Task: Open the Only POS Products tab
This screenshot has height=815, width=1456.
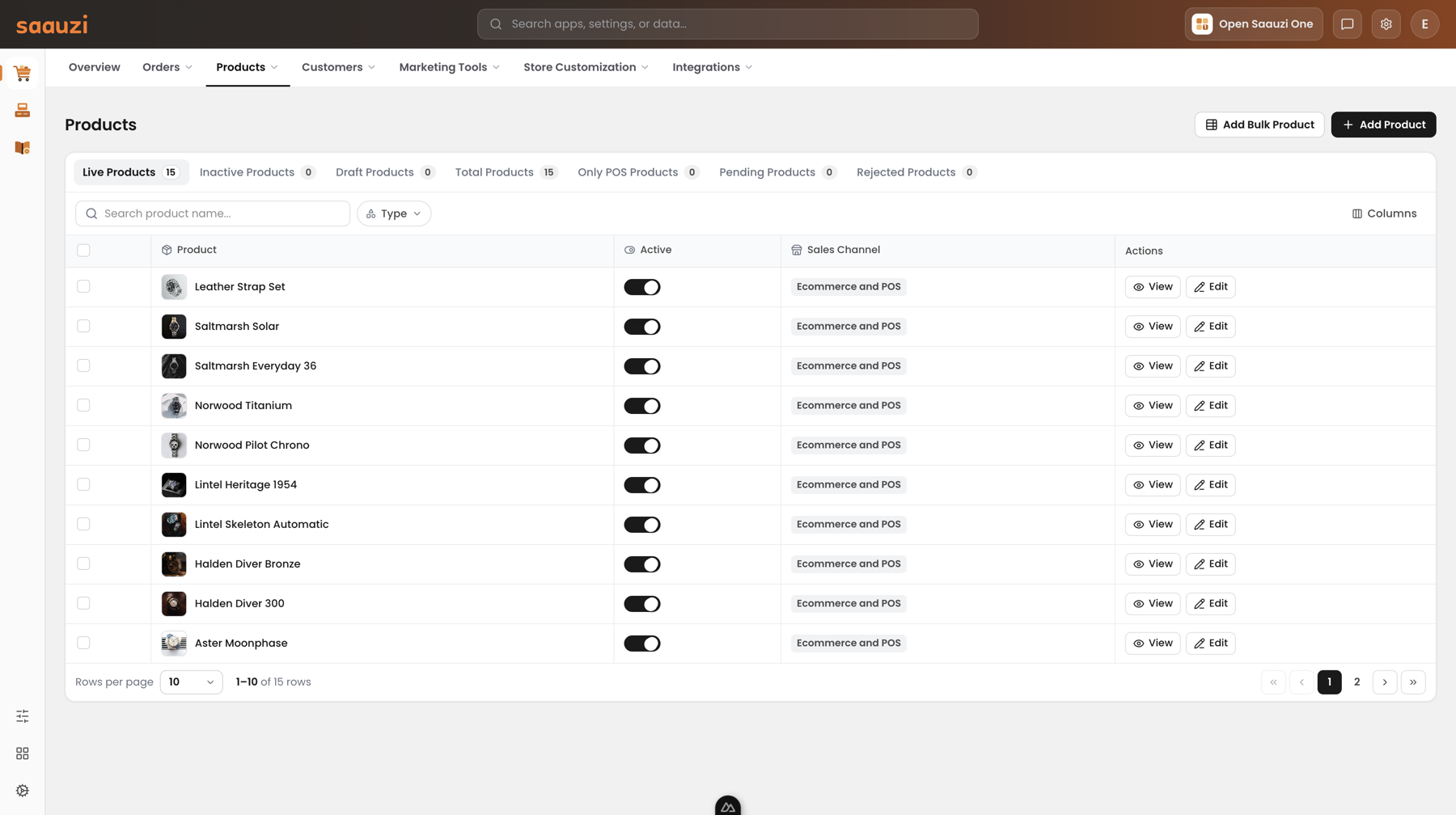Action: point(637,172)
